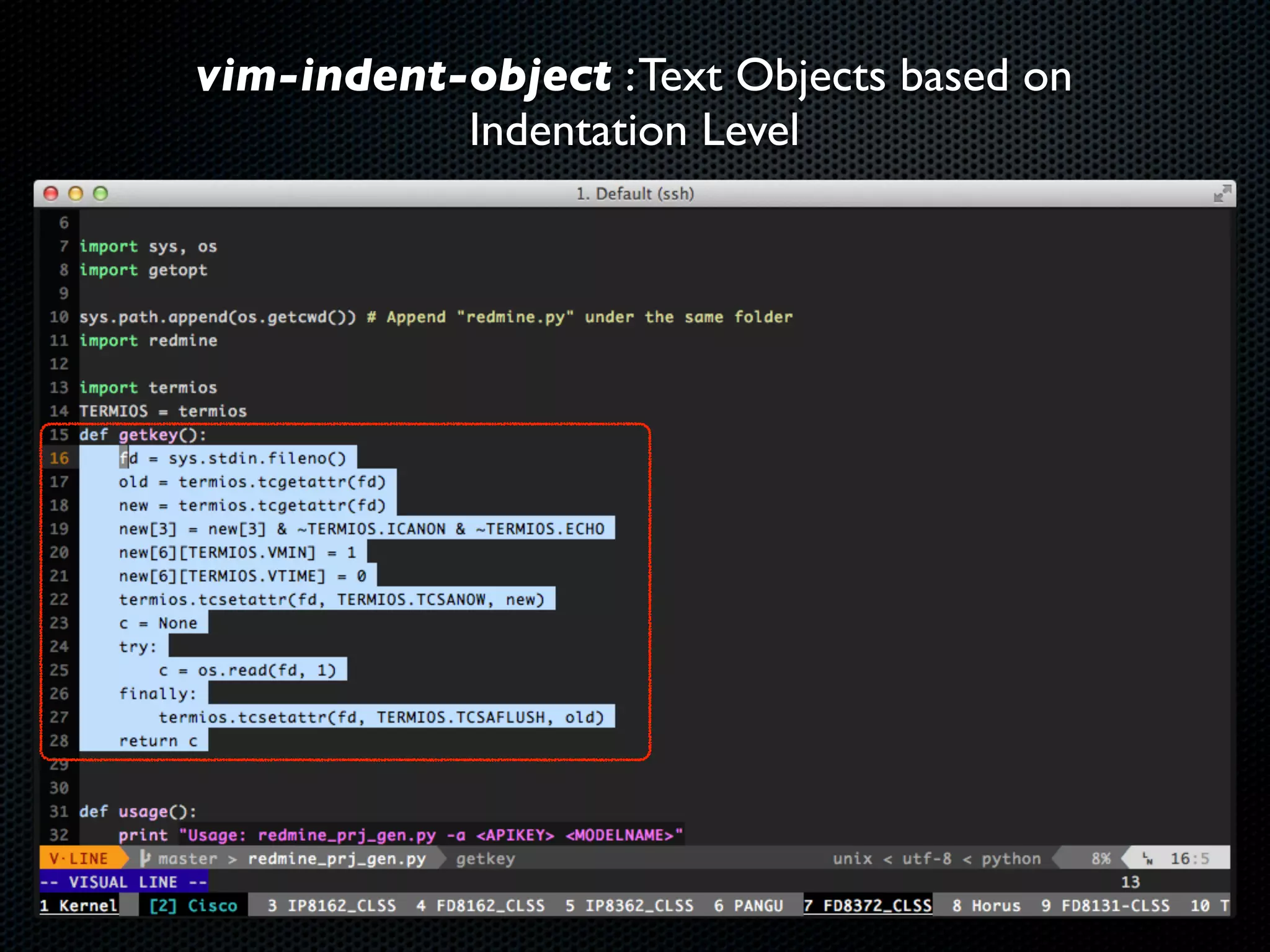Click the getkey function name in statusline
The height and width of the screenshot is (952, 1270).
pos(486,859)
